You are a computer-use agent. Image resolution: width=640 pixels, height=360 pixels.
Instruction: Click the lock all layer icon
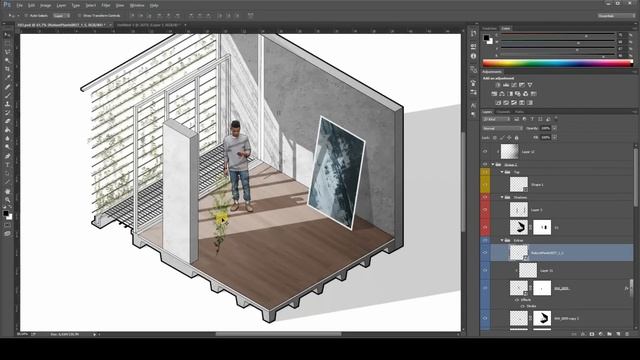[517, 138]
